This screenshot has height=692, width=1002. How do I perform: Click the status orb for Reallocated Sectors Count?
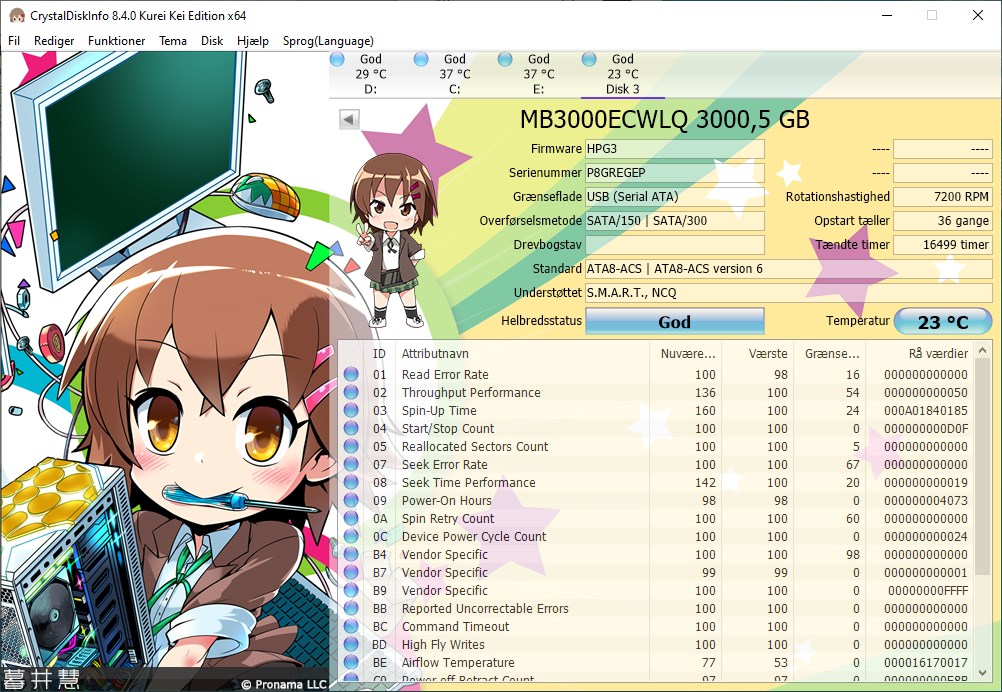pos(351,446)
